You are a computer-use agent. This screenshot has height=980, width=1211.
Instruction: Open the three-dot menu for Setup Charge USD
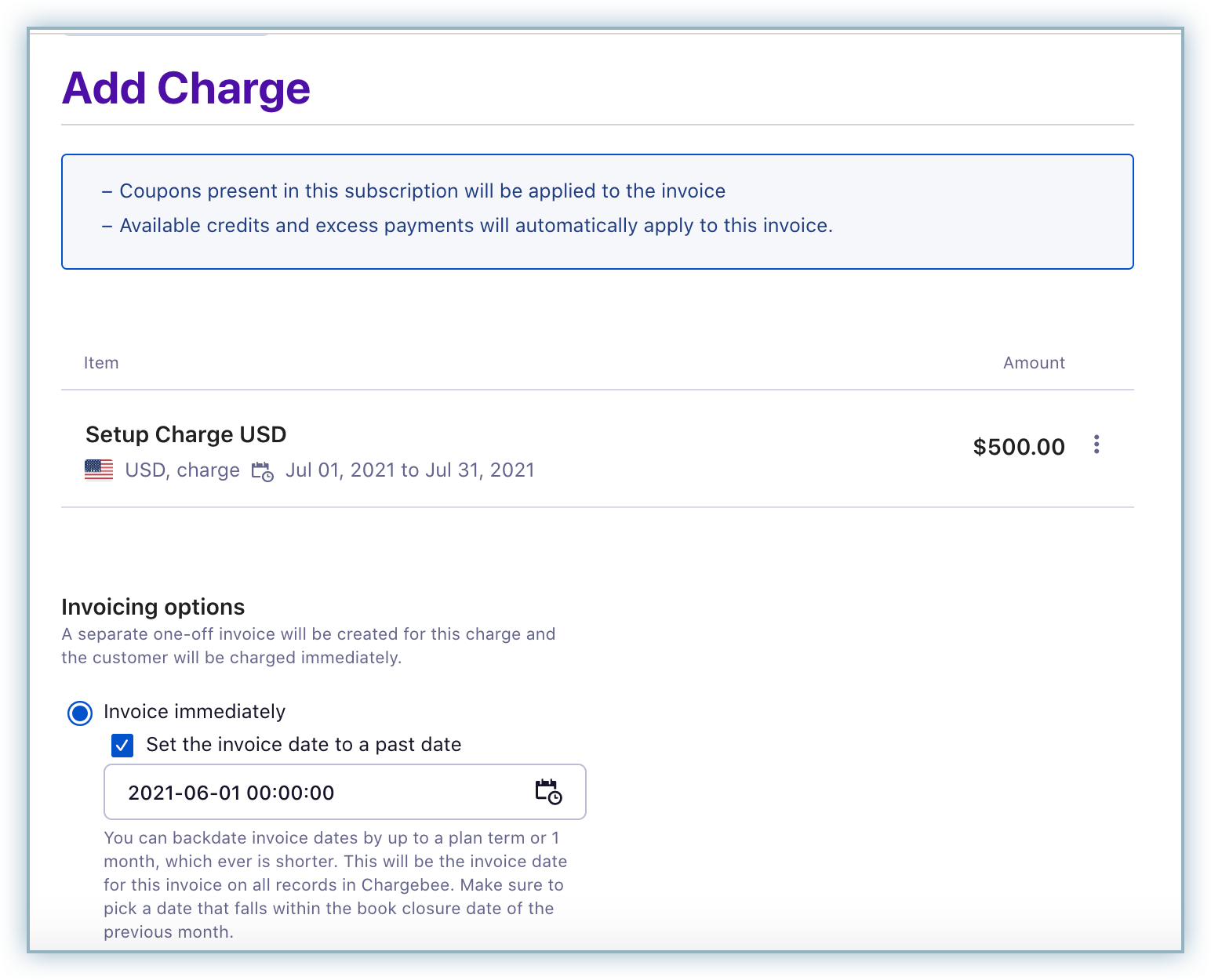point(1096,445)
